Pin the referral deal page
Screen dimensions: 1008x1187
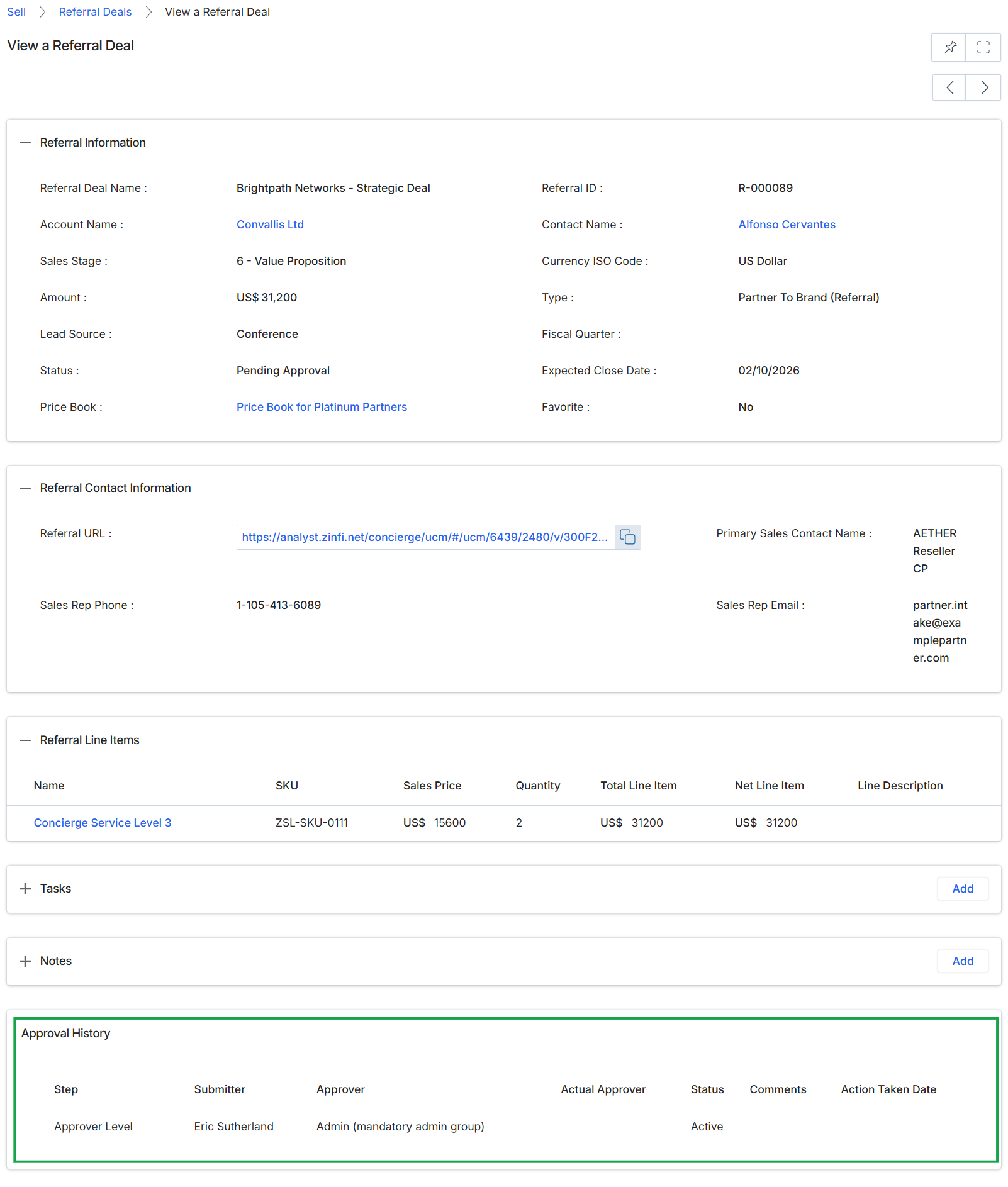[949, 47]
